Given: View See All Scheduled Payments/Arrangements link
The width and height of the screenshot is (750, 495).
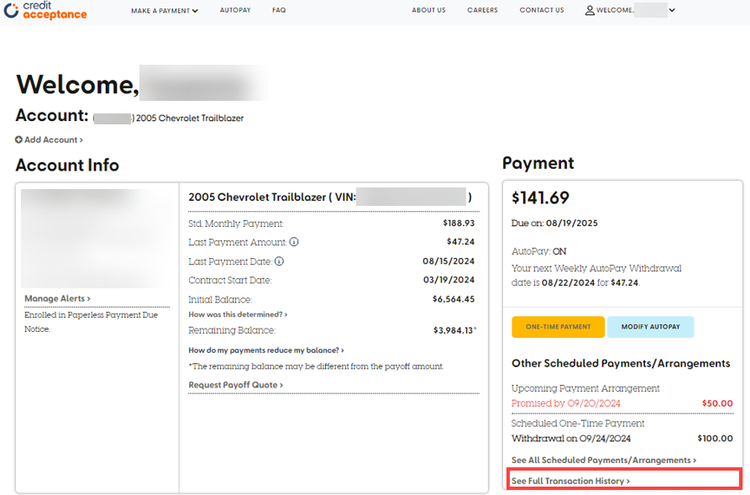Looking at the screenshot, I should [603, 460].
